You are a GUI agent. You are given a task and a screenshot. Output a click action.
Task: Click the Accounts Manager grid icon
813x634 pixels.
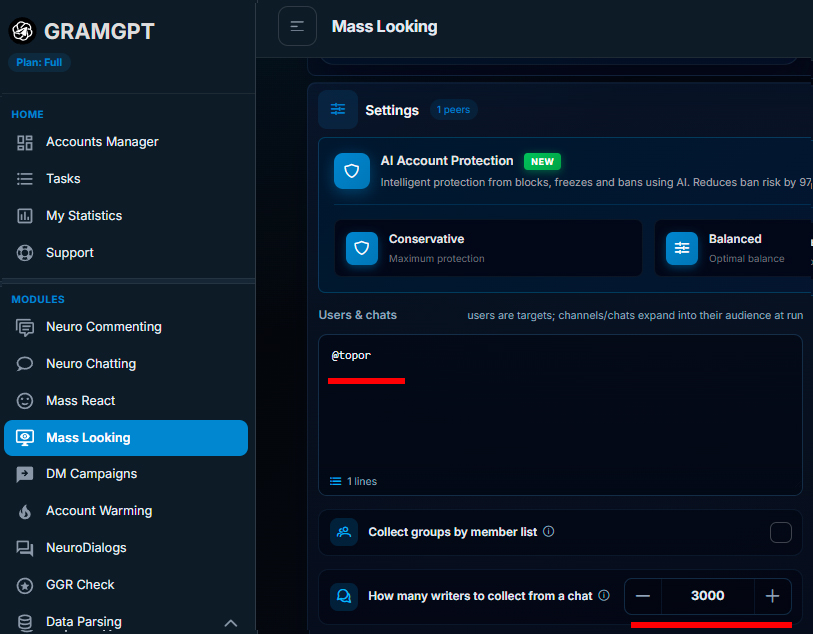pyautogui.click(x=25, y=143)
